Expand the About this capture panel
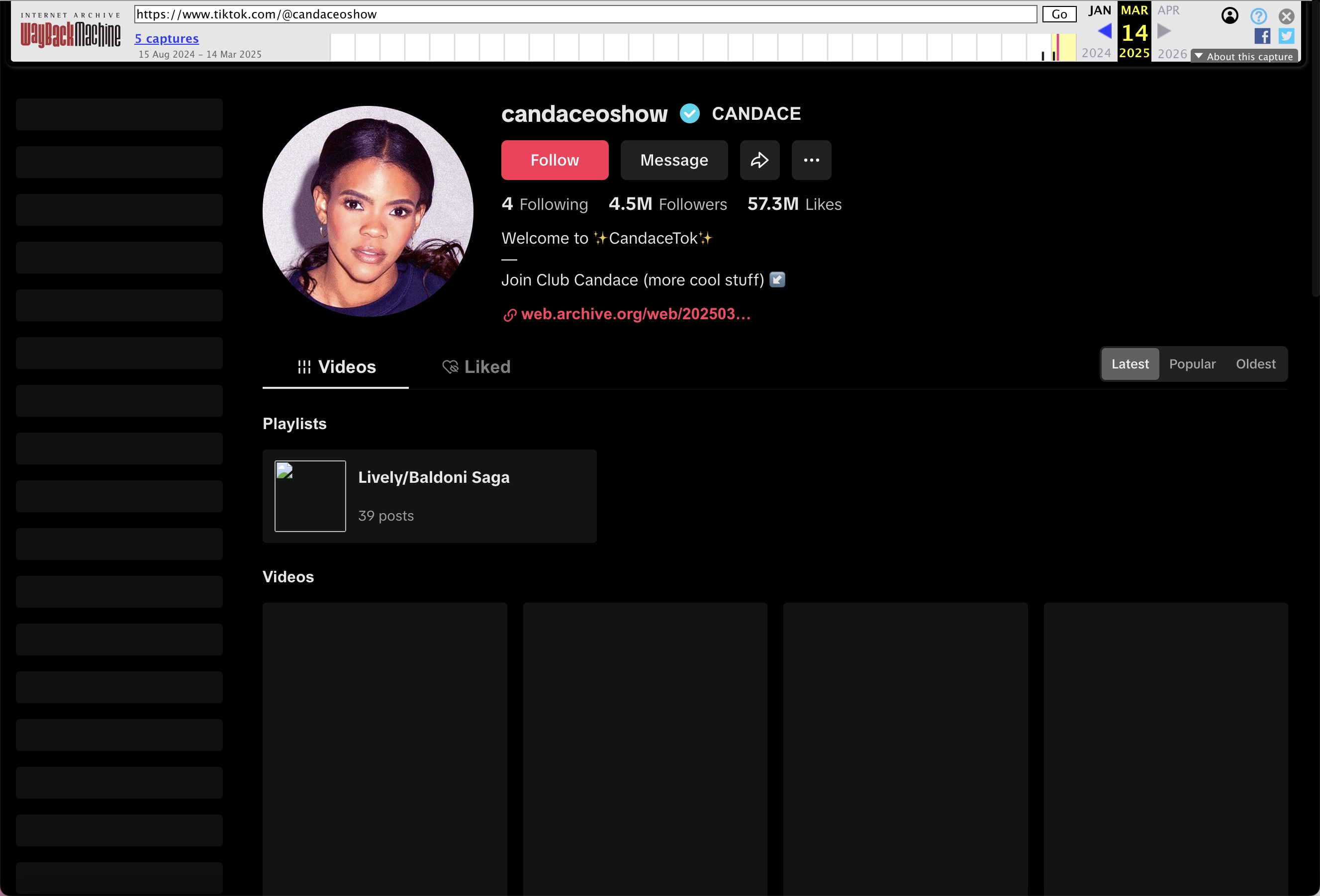1320x896 pixels. [x=1244, y=56]
